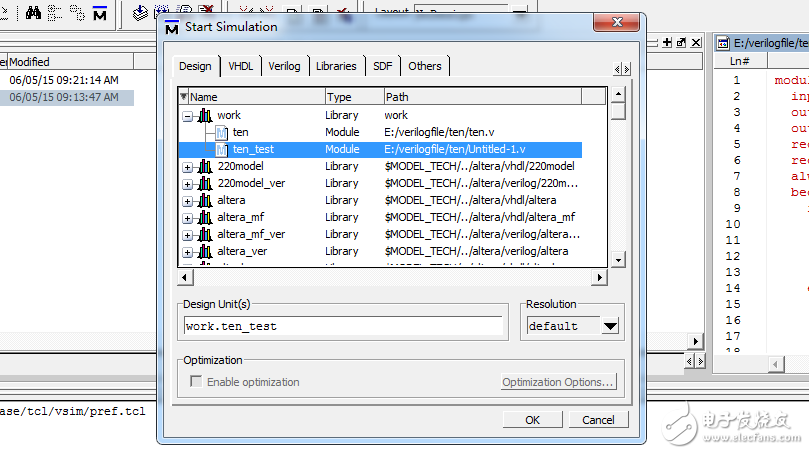Image resolution: width=809 pixels, height=454 pixels.
Task: Click the altera_mf_ver library icon
Action: [x=205, y=234]
